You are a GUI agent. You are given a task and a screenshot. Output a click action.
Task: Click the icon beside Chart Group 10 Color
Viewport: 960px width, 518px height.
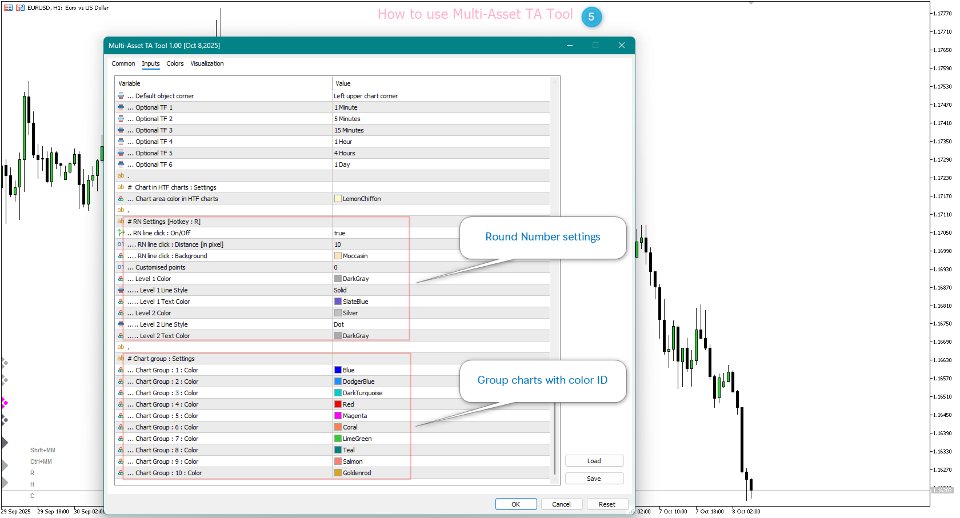pyautogui.click(x=121, y=473)
